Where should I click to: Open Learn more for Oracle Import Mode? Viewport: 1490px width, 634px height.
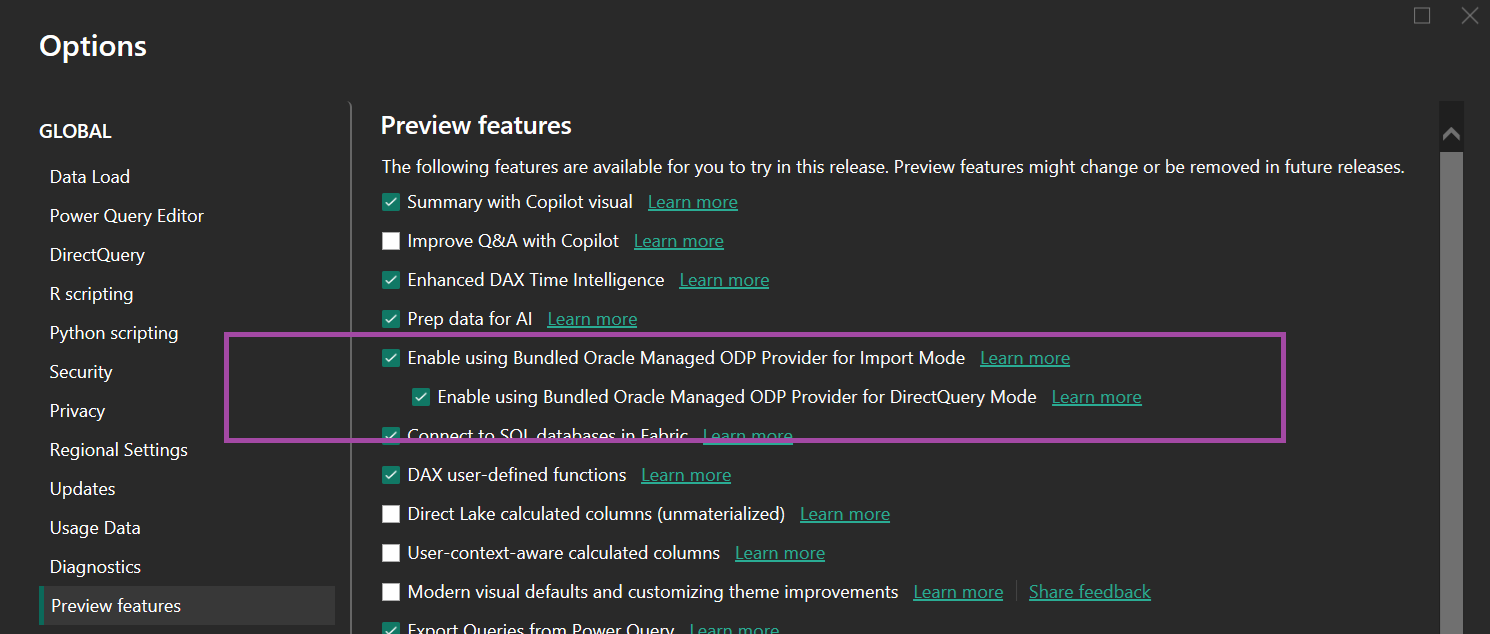1025,358
